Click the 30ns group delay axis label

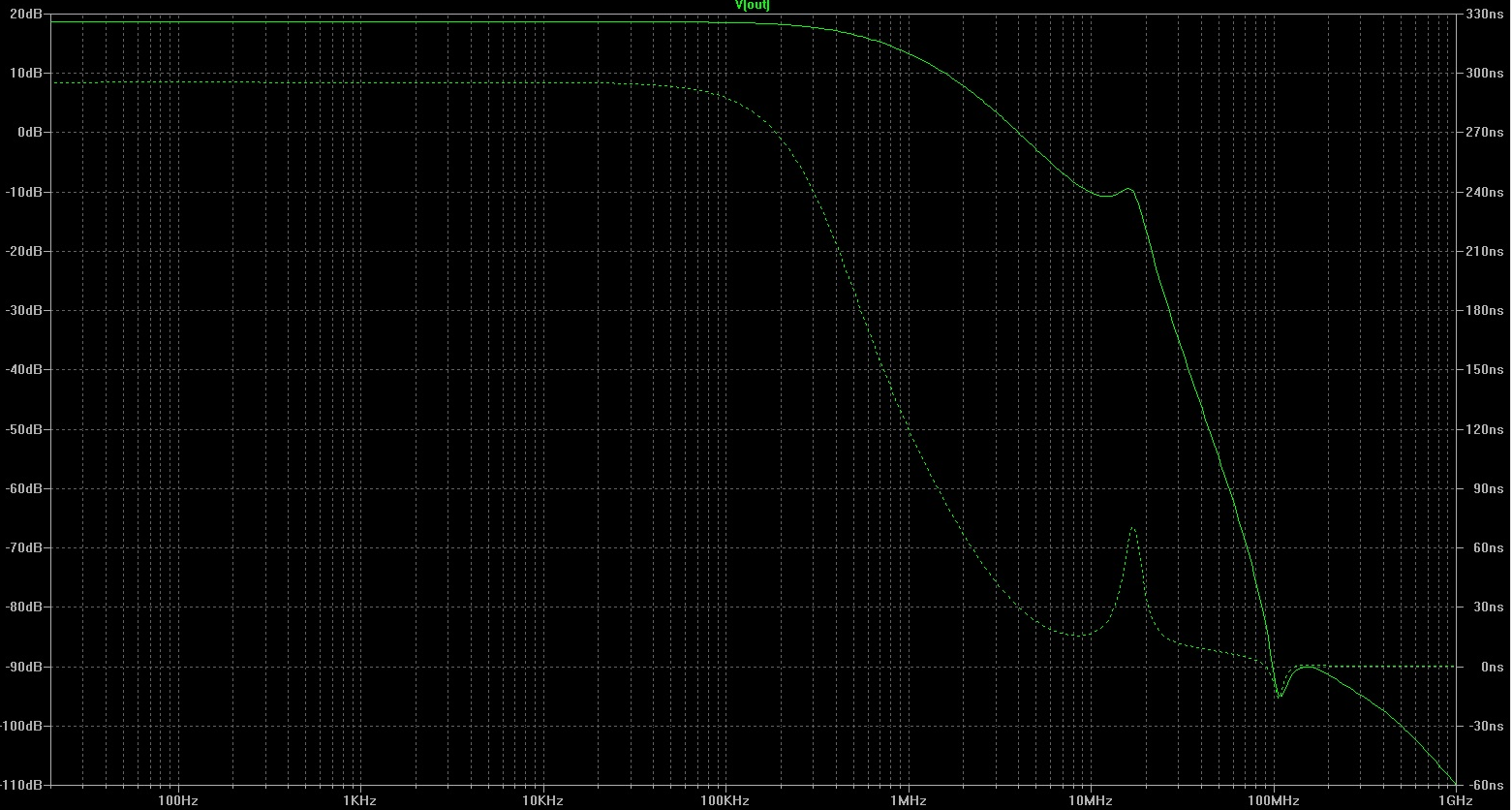pyautogui.click(x=1488, y=607)
